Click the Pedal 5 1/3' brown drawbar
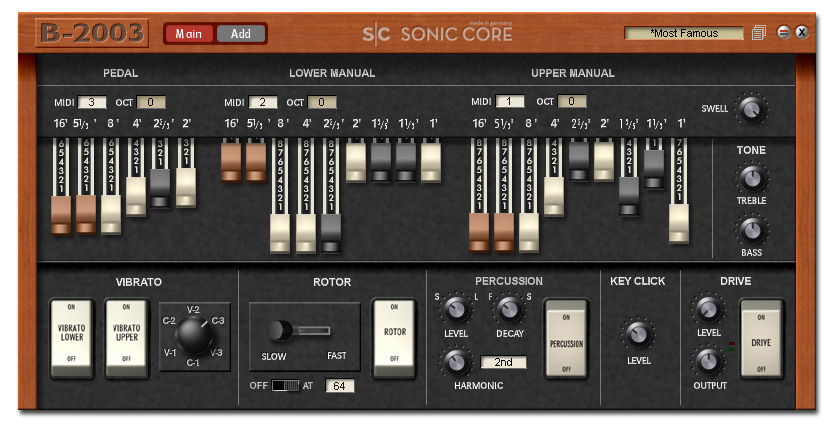Image resolution: width=830 pixels, height=427 pixels. point(86,214)
